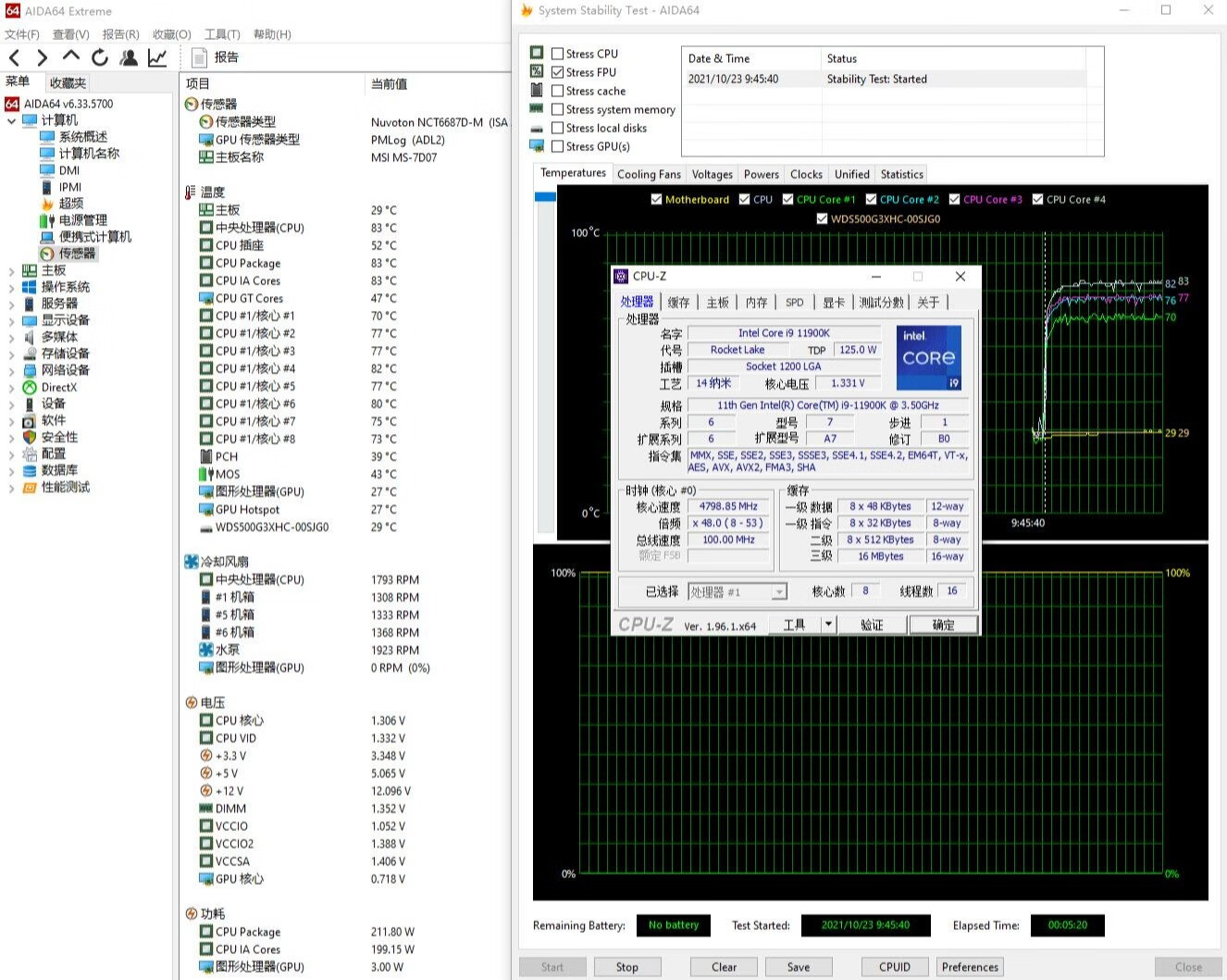This screenshot has height=980, width=1227.
Task: Click the 功耗 power section icon
Action: [x=191, y=913]
